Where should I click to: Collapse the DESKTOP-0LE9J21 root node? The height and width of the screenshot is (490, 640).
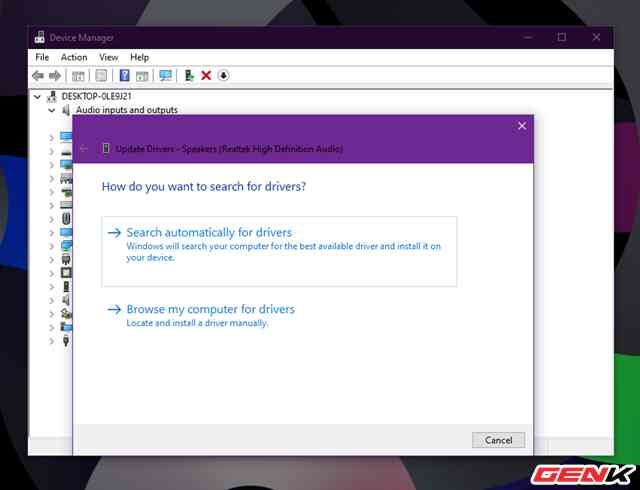click(x=37, y=97)
